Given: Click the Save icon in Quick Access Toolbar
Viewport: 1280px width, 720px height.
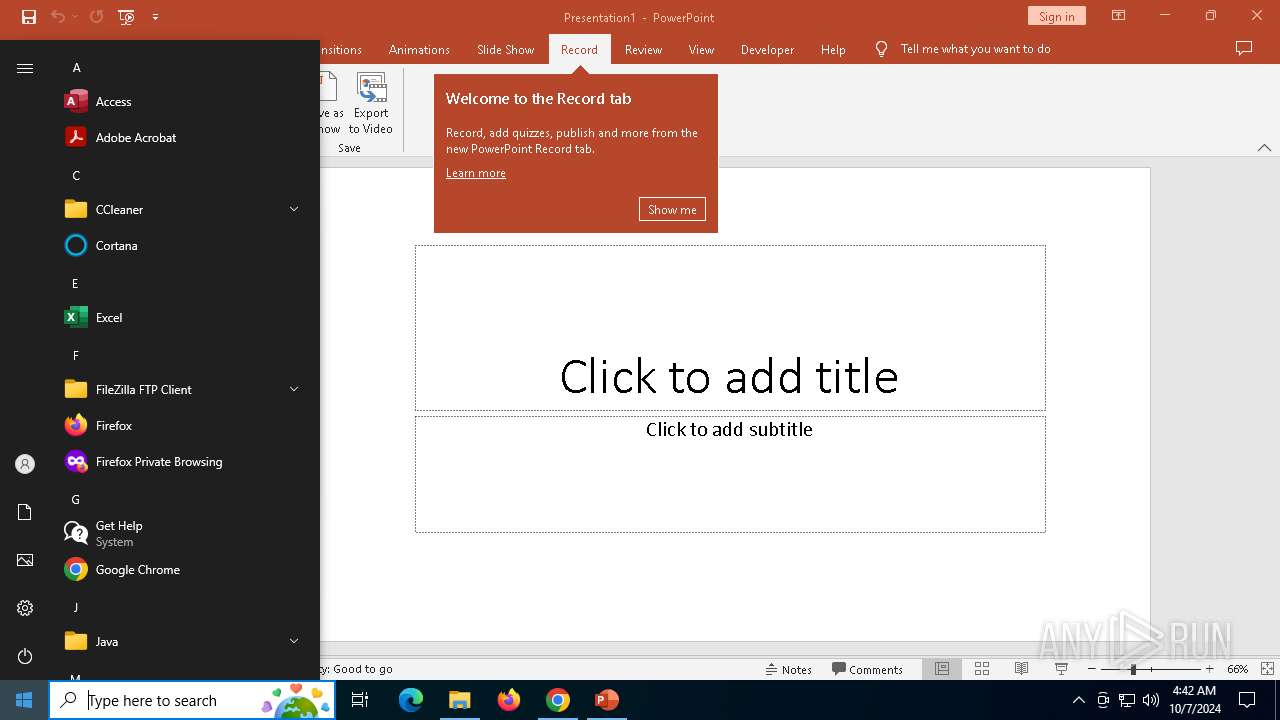Looking at the screenshot, I should tap(29, 17).
